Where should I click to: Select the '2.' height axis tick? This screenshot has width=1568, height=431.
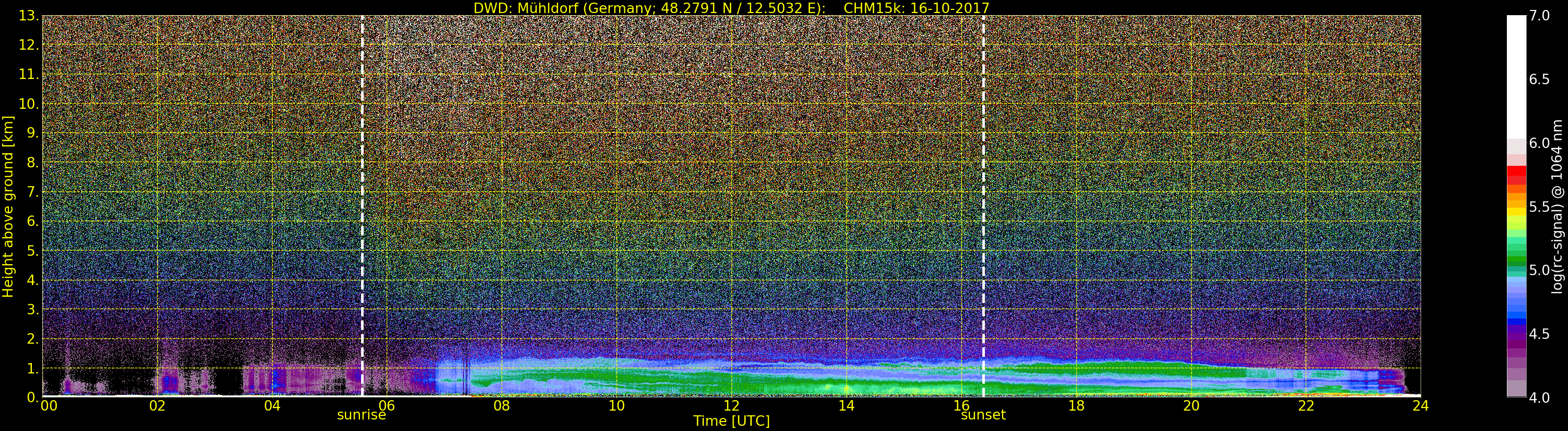point(32,339)
